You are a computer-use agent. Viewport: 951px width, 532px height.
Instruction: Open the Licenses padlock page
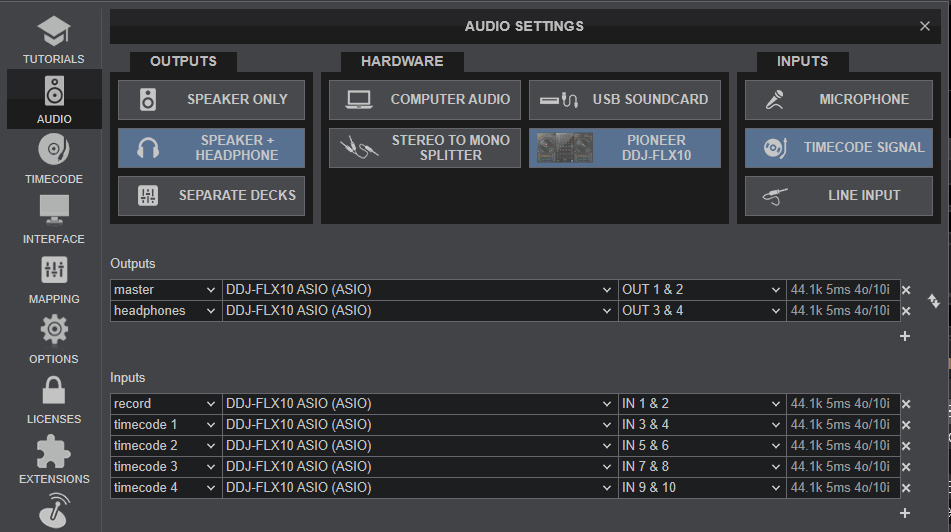click(54, 400)
